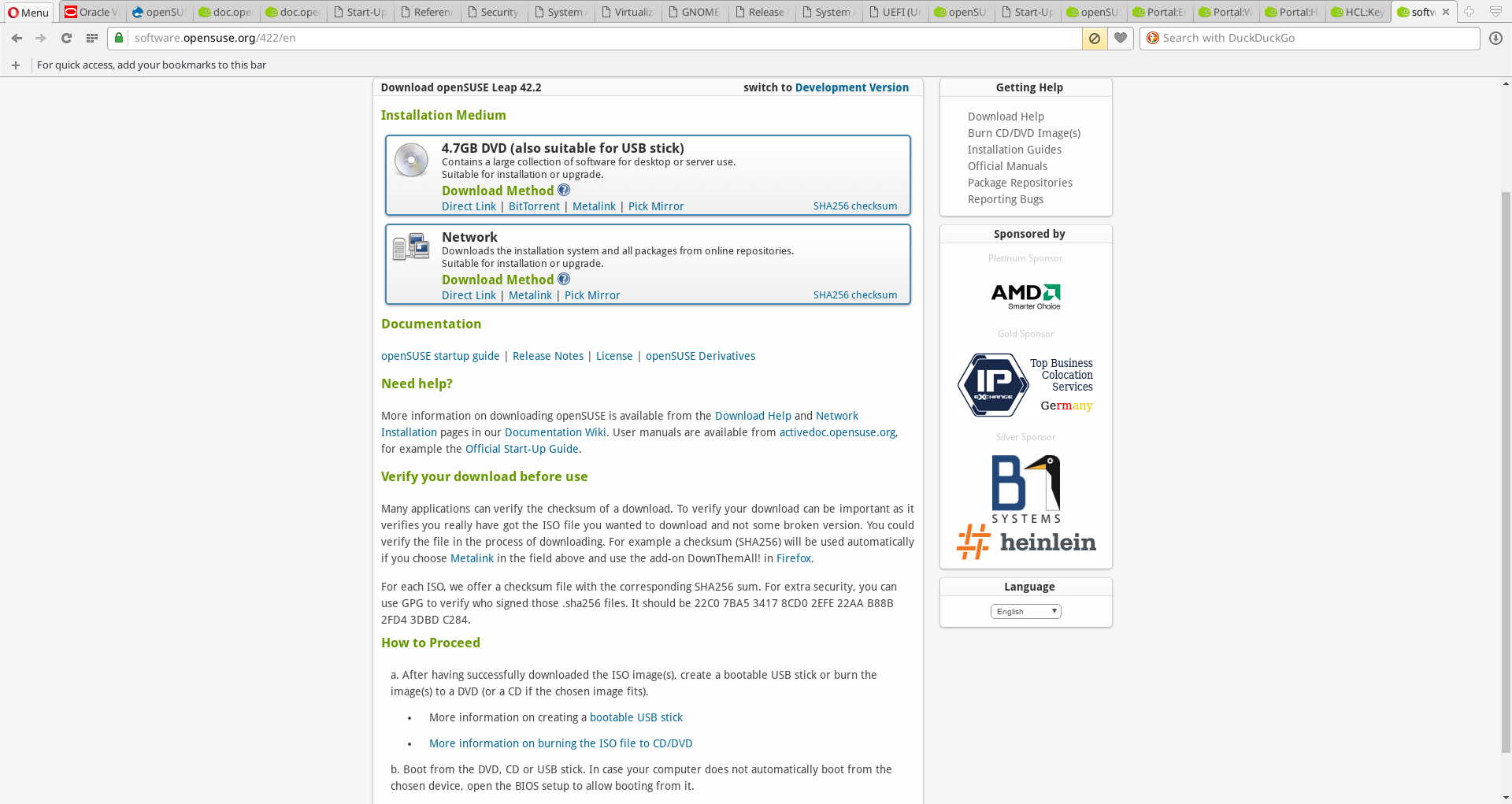
Task: Click the IP Exchange sponsor logo
Action: click(x=1025, y=385)
